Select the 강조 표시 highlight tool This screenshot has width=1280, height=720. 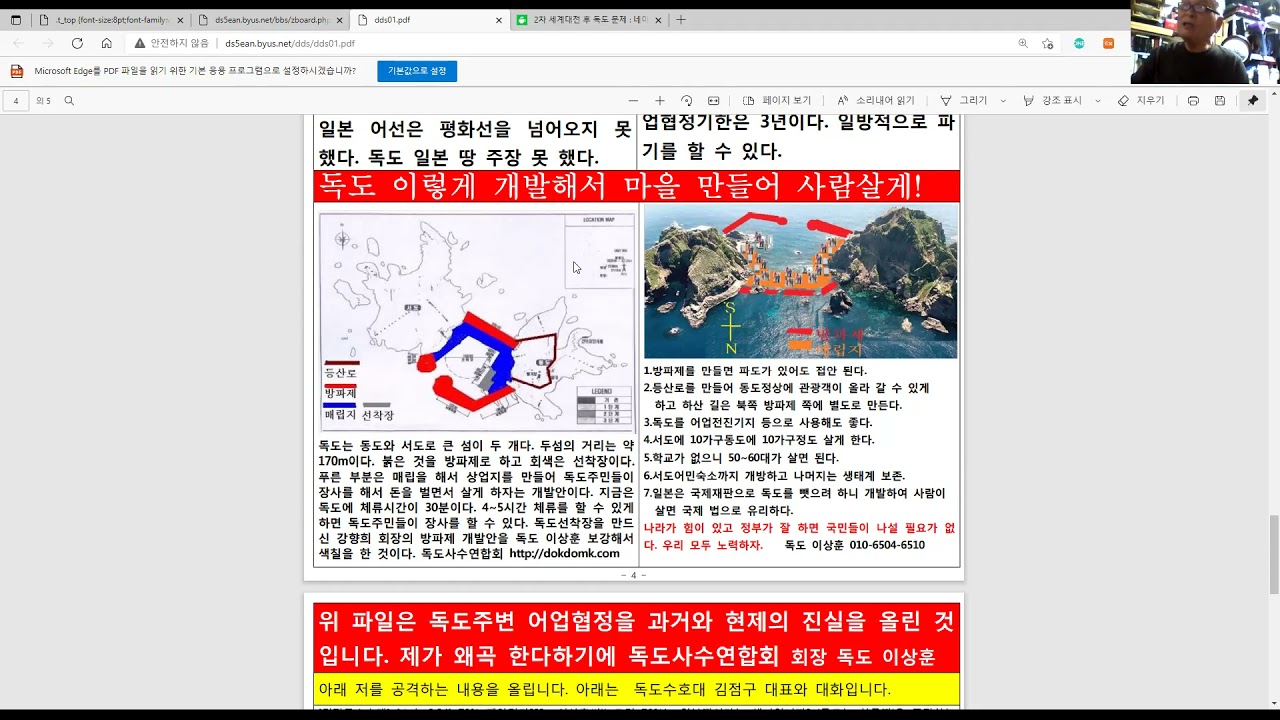(1052, 101)
